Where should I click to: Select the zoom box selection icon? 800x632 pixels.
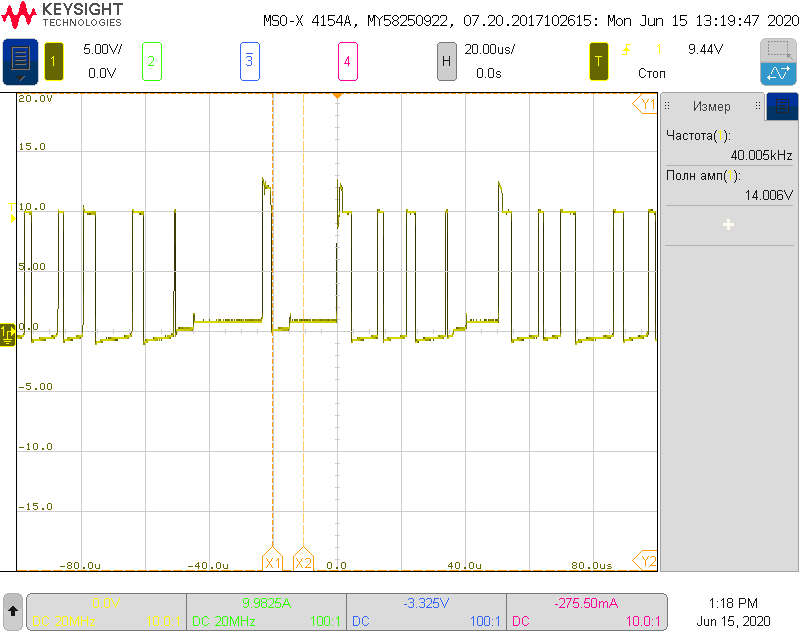(778, 50)
